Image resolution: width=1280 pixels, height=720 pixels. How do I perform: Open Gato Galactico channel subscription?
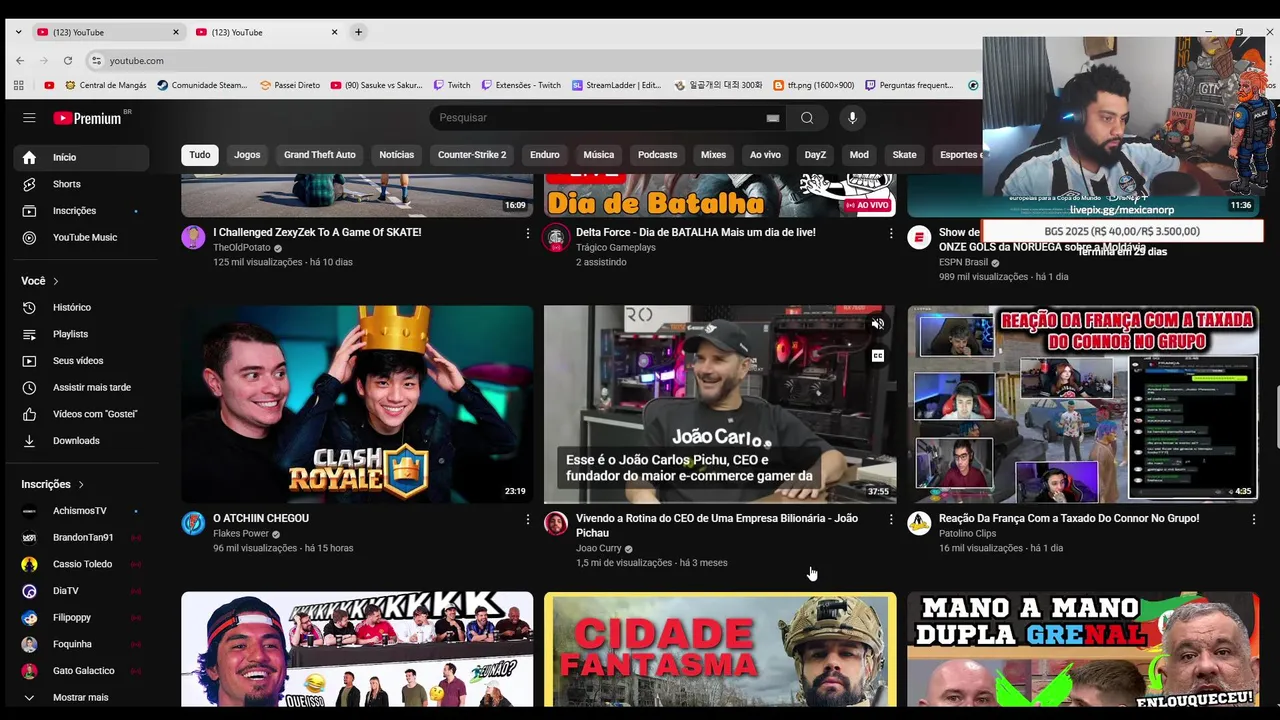81,671
